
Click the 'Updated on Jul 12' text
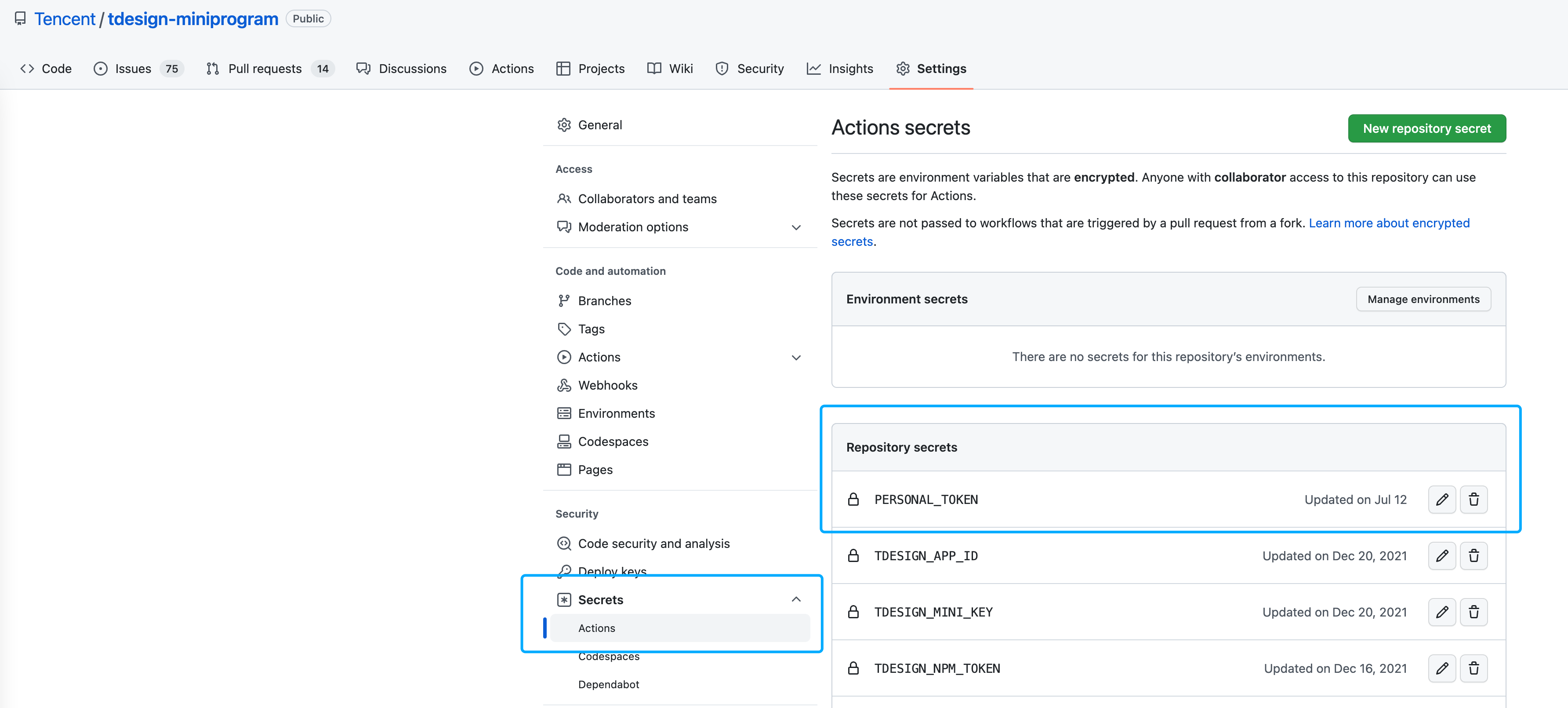(x=1355, y=500)
